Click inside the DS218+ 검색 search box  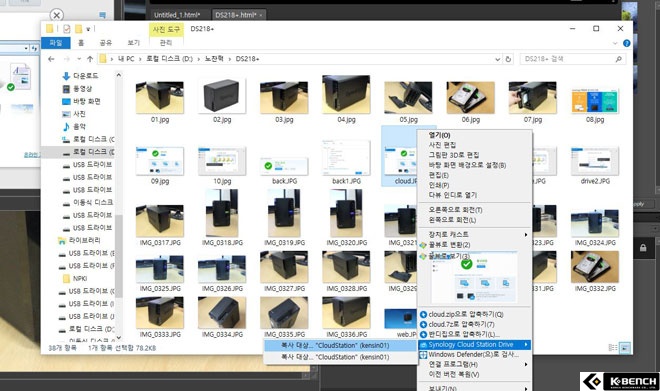click(x=567, y=59)
